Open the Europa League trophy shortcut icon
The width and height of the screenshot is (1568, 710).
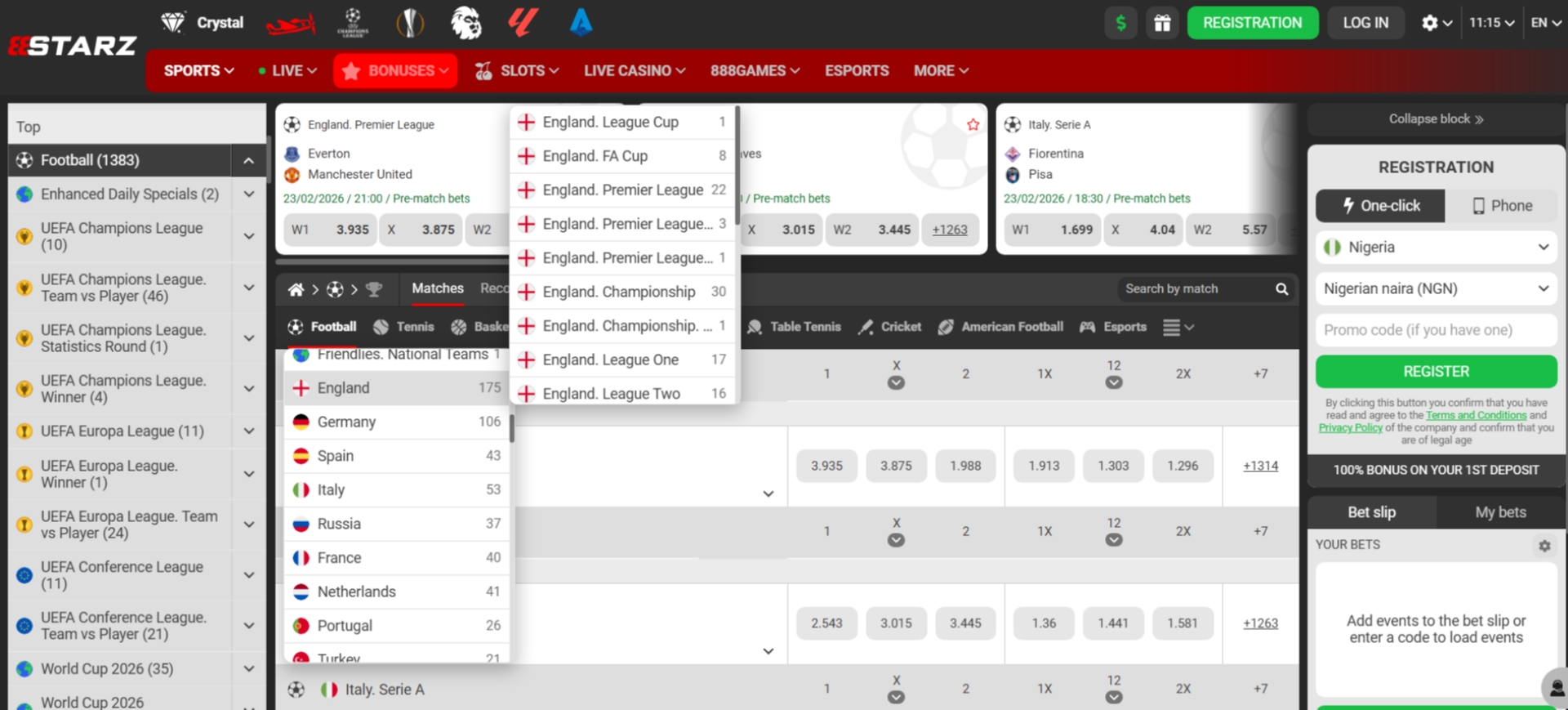[410, 23]
